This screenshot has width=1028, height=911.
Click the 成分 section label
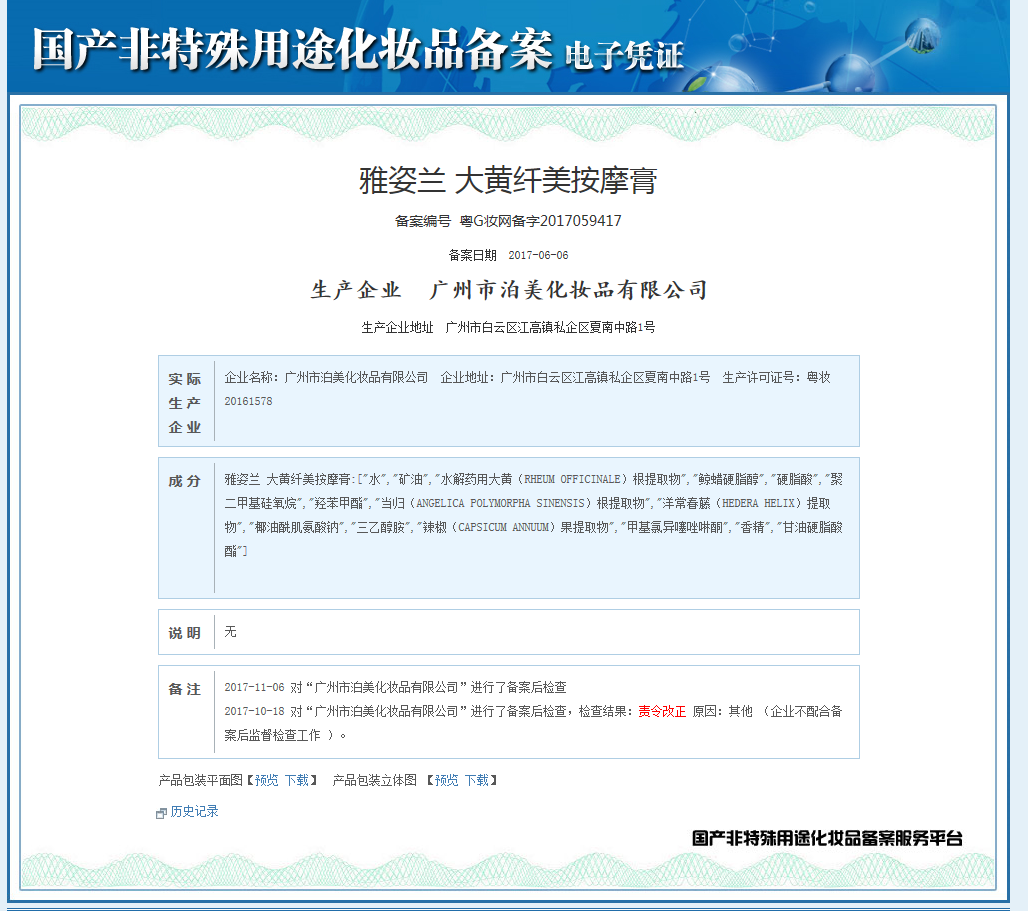[x=184, y=481]
